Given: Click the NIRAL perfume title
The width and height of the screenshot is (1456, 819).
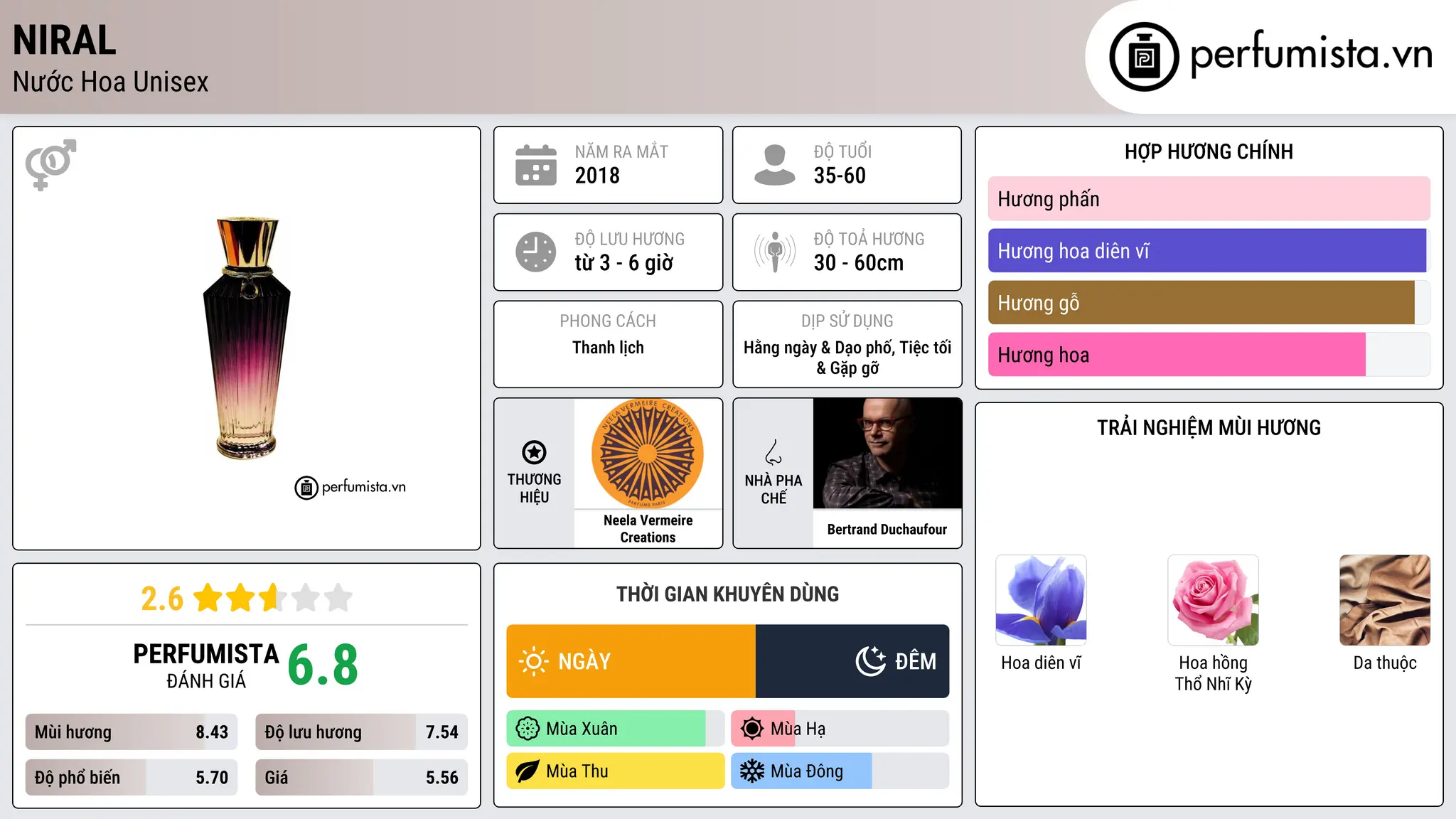Looking at the screenshot, I should pyautogui.click(x=65, y=41).
